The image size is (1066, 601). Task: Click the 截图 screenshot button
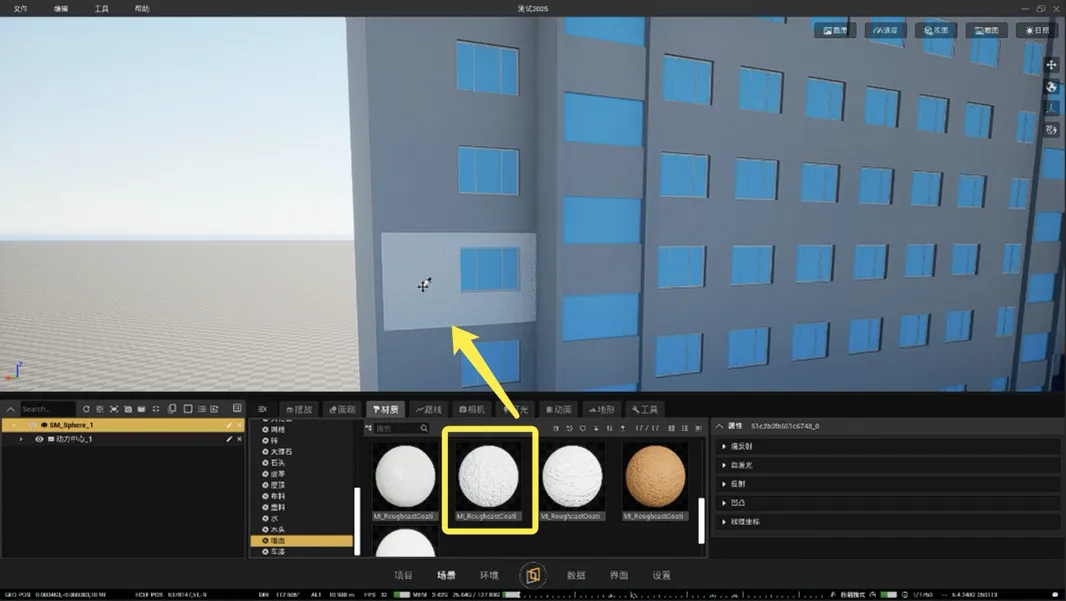[x=986, y=31]
